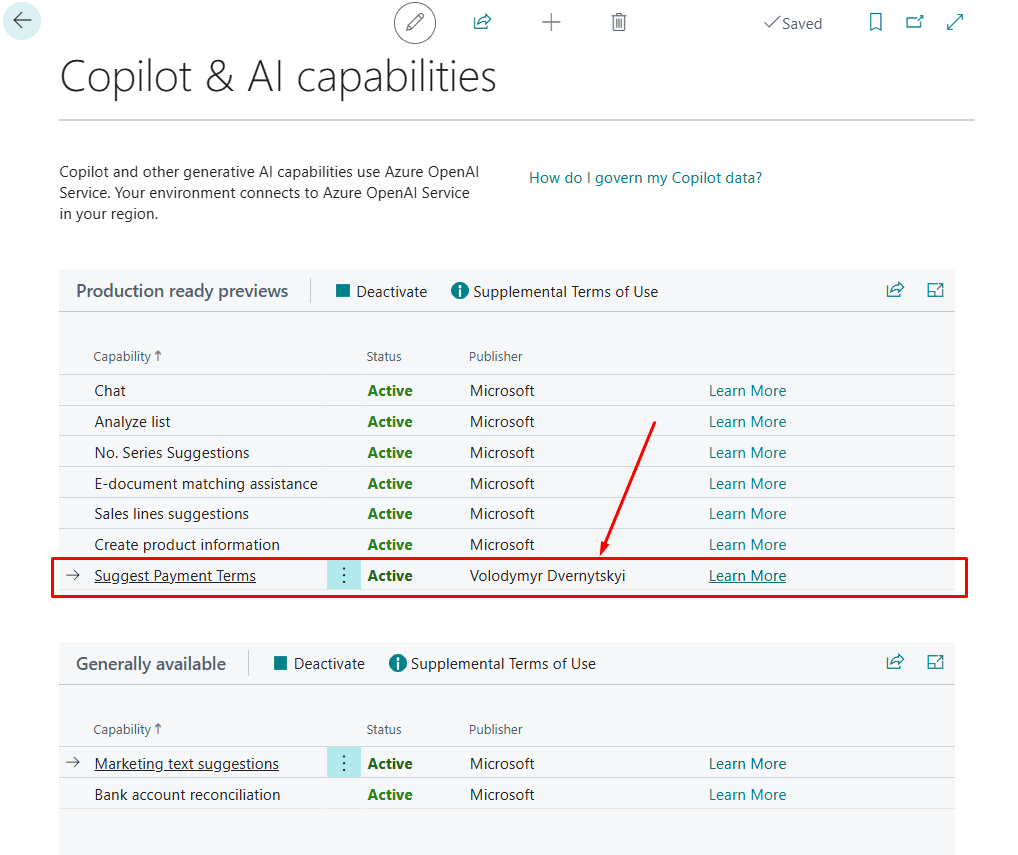Add new record with plus icon

point(551,23)
